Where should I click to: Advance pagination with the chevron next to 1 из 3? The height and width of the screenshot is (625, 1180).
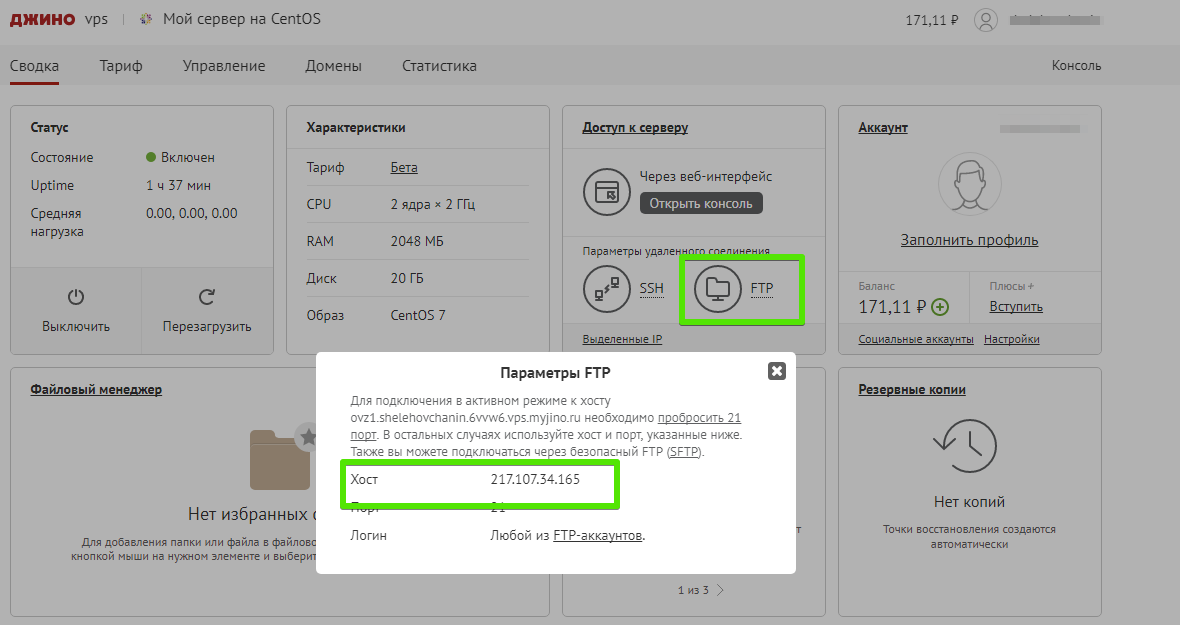point(720,589)
